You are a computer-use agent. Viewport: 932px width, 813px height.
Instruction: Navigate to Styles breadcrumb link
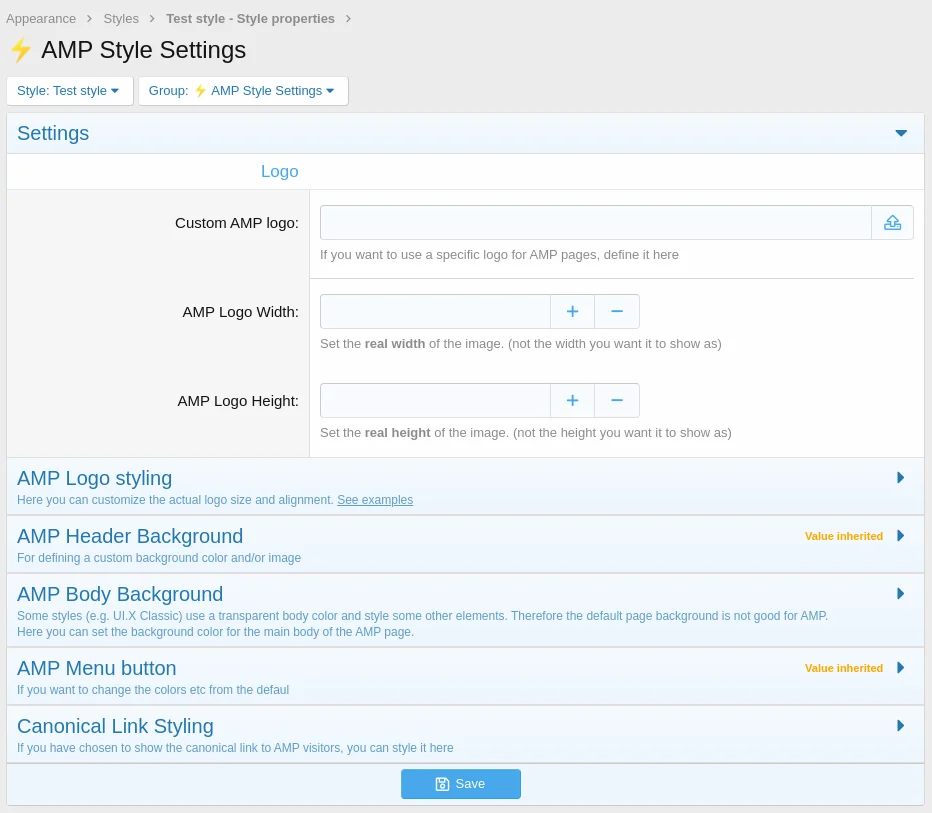point(121,19)
